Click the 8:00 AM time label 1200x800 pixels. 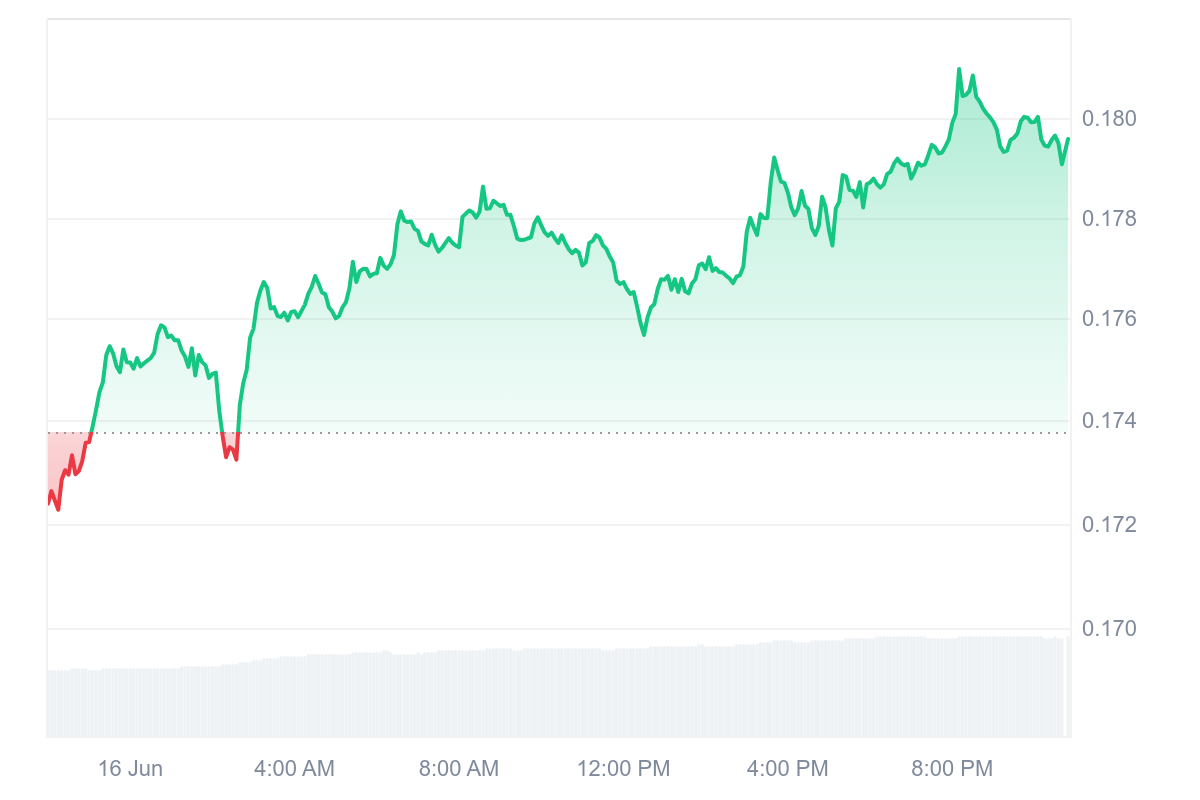(x=459, y=769)
